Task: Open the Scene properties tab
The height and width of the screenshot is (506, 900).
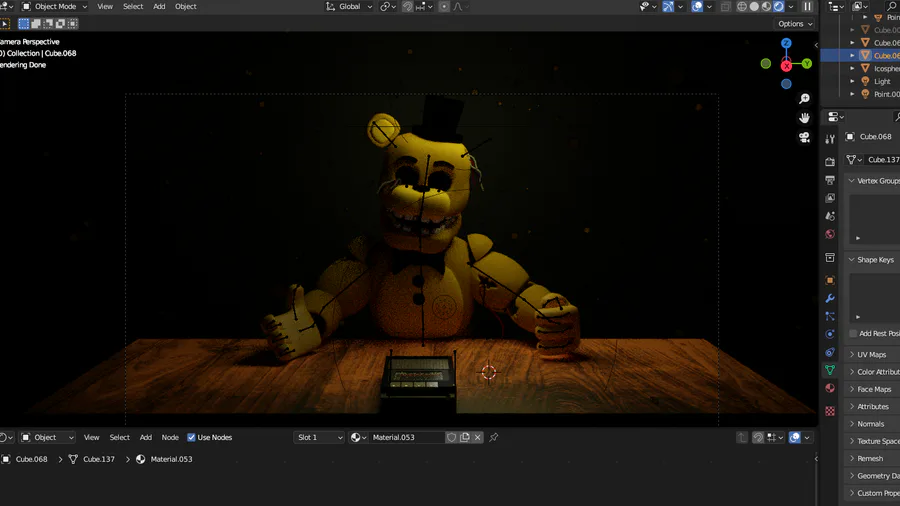Action: click(x=830, y=216)
